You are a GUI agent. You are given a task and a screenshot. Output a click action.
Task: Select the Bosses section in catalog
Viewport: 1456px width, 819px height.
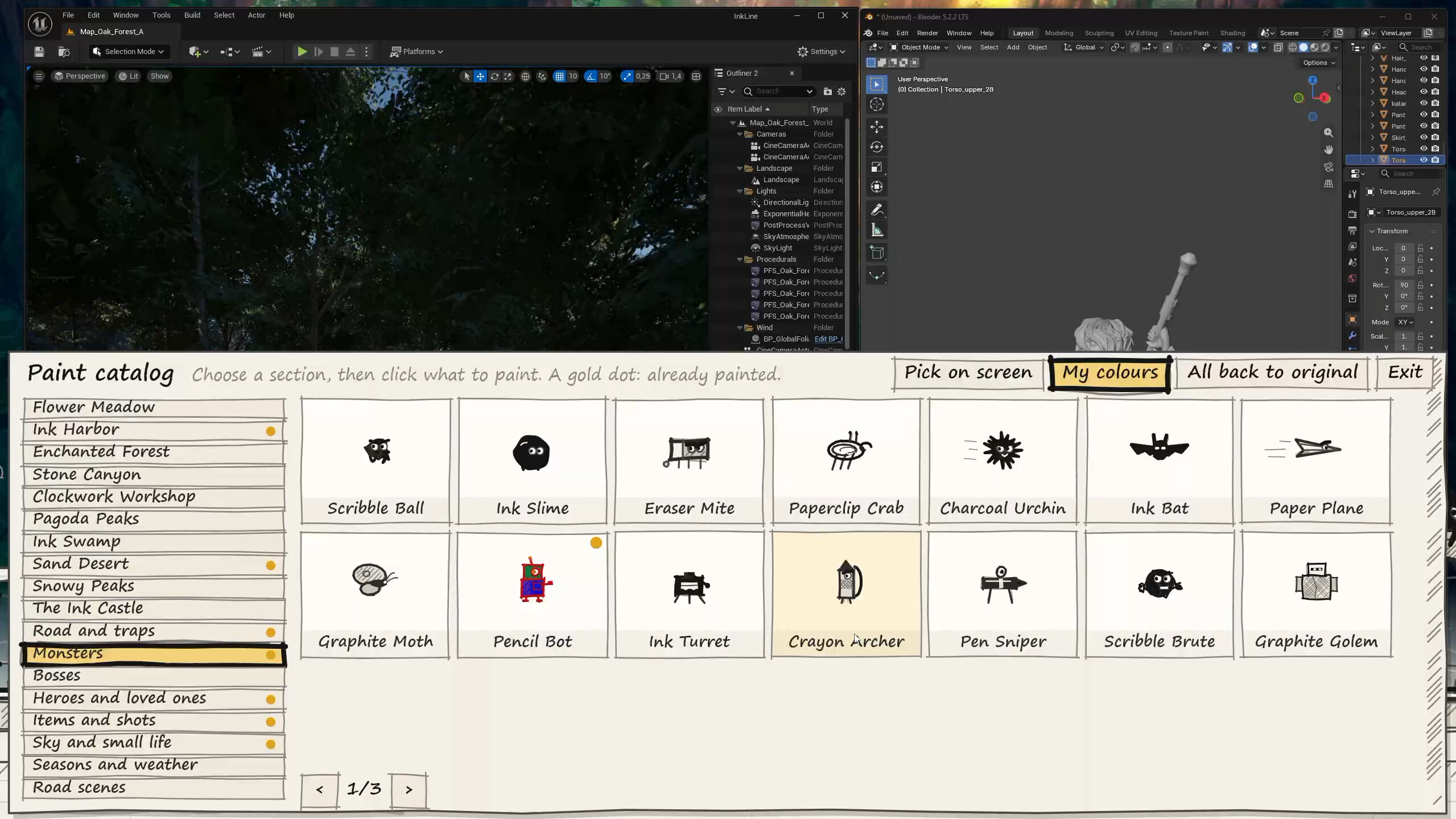154,676
